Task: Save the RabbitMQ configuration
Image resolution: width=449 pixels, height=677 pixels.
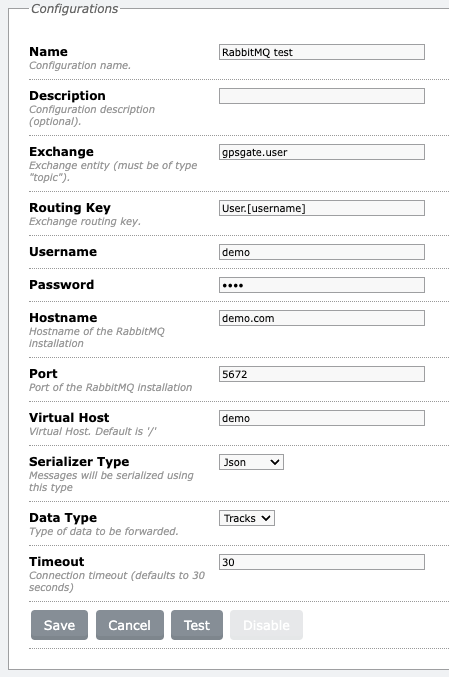Action: pyautogui.click(x=59, y=625)
